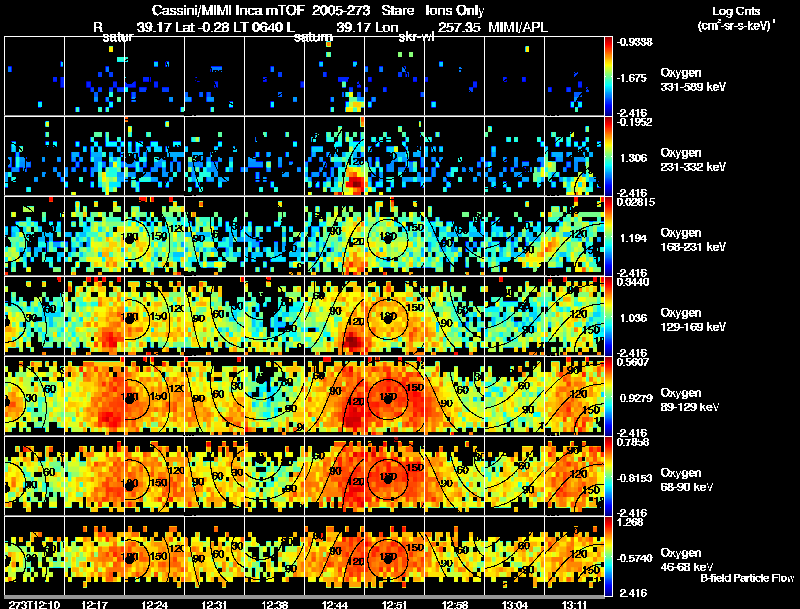Click the "12:17" time axis label
Image resolution: width=800 pixels, height=609 pixels.
pyautogui.click(x=94, y=604)
